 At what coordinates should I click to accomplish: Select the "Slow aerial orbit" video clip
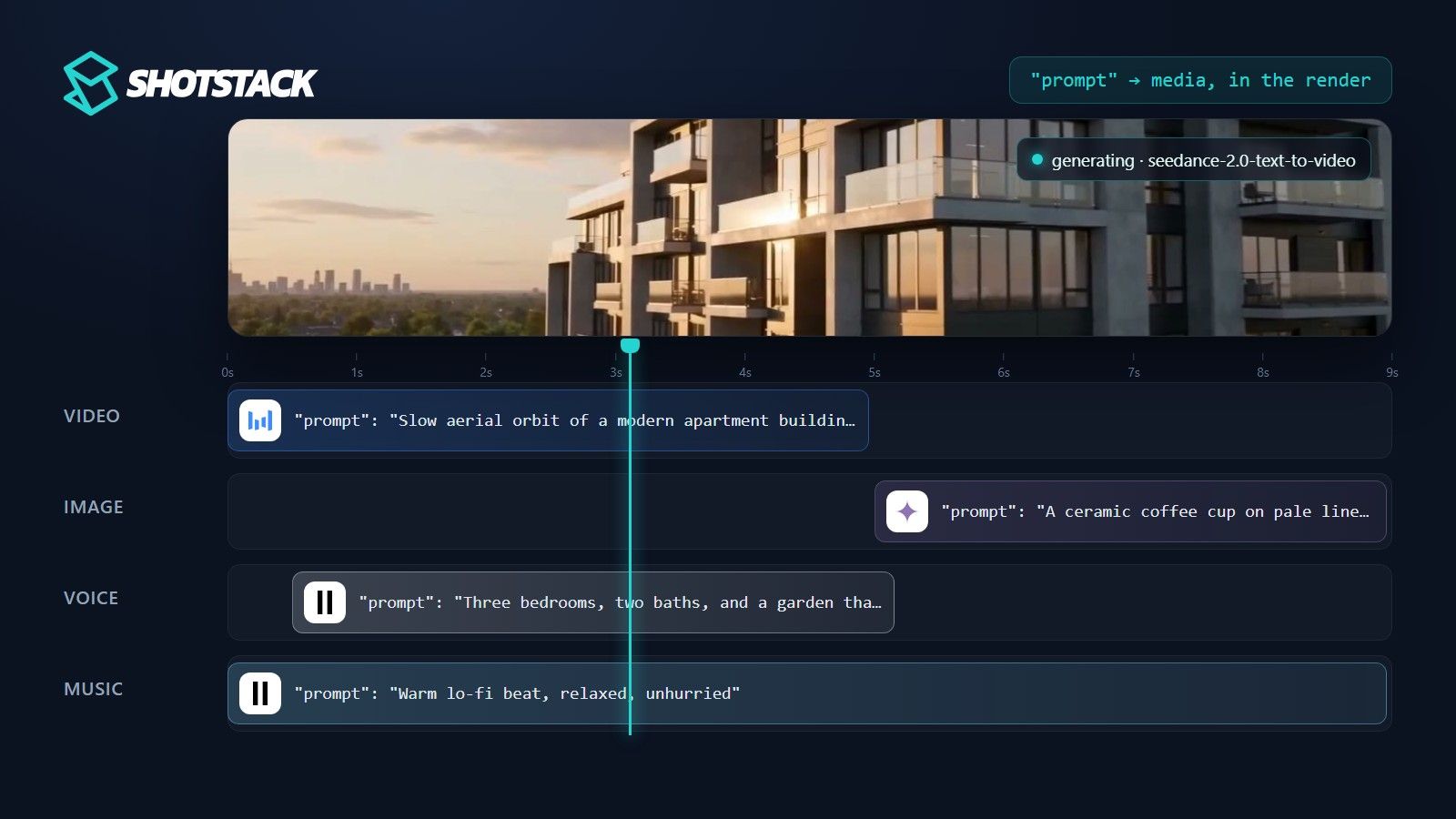tap(548, 420)
